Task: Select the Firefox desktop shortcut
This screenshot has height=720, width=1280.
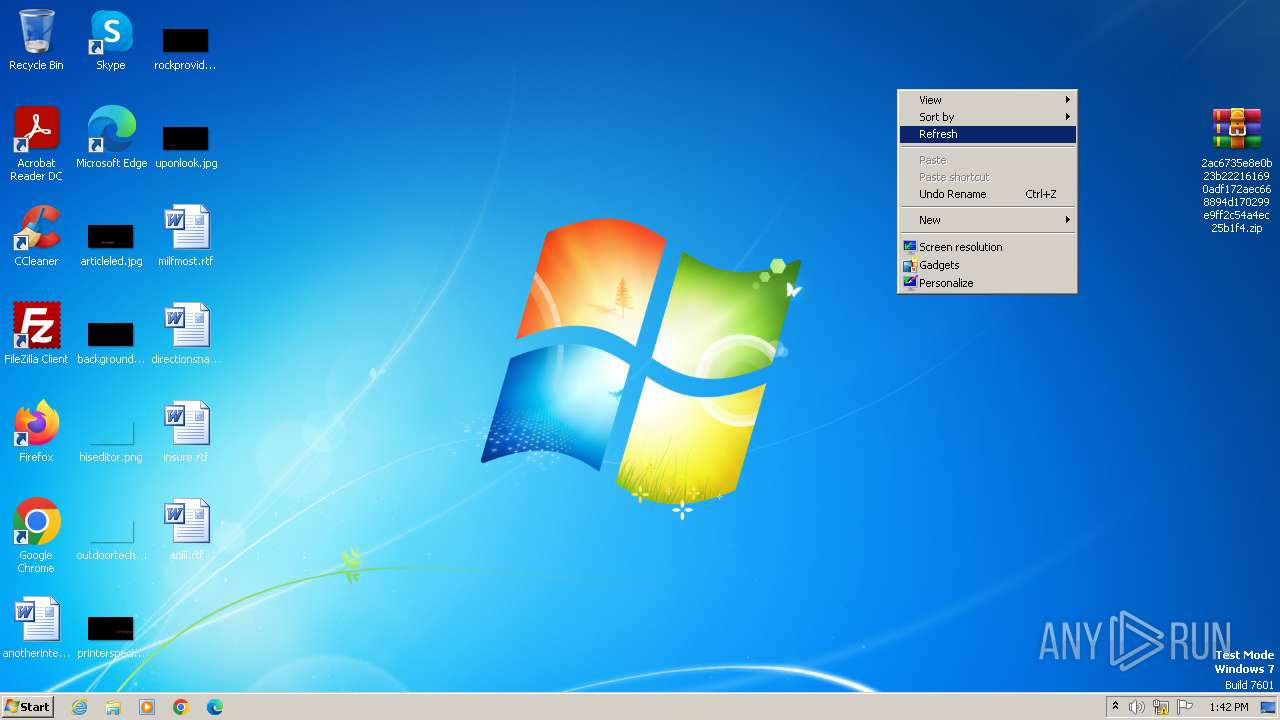Action: click(x=36, y=432)
